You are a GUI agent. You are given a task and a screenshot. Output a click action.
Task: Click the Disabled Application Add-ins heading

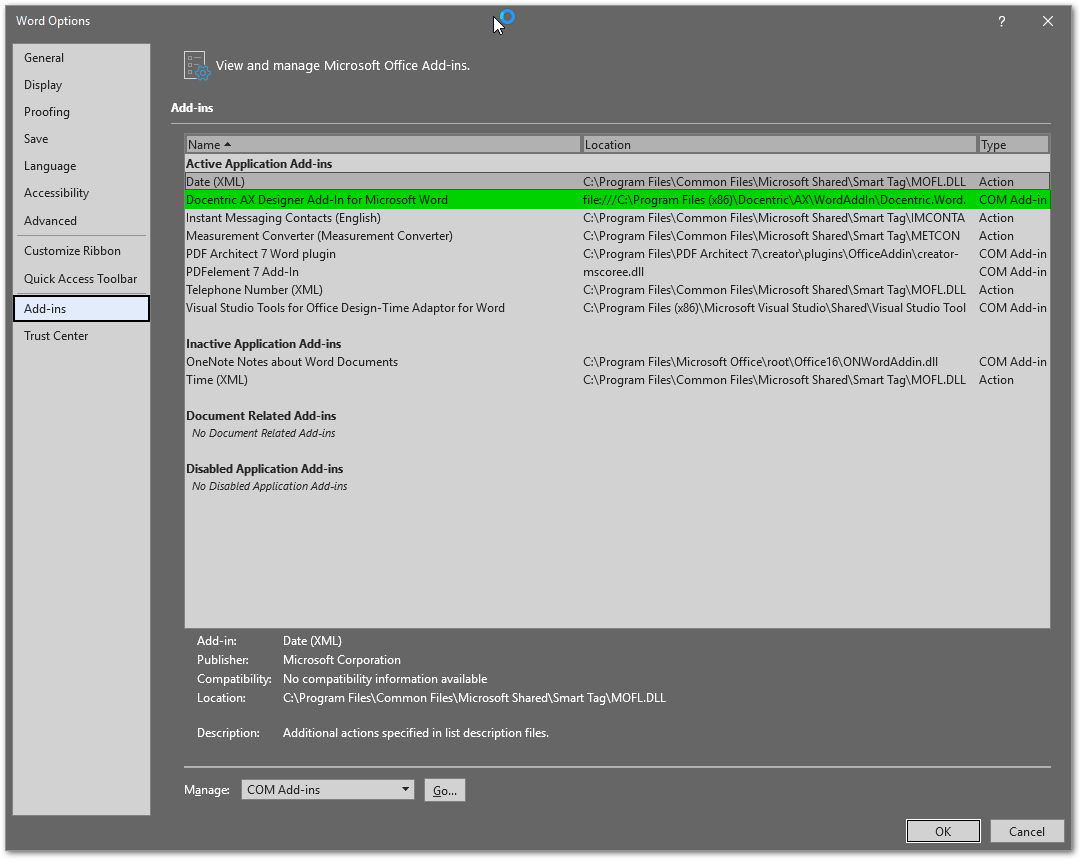click(x=264, y=468)
